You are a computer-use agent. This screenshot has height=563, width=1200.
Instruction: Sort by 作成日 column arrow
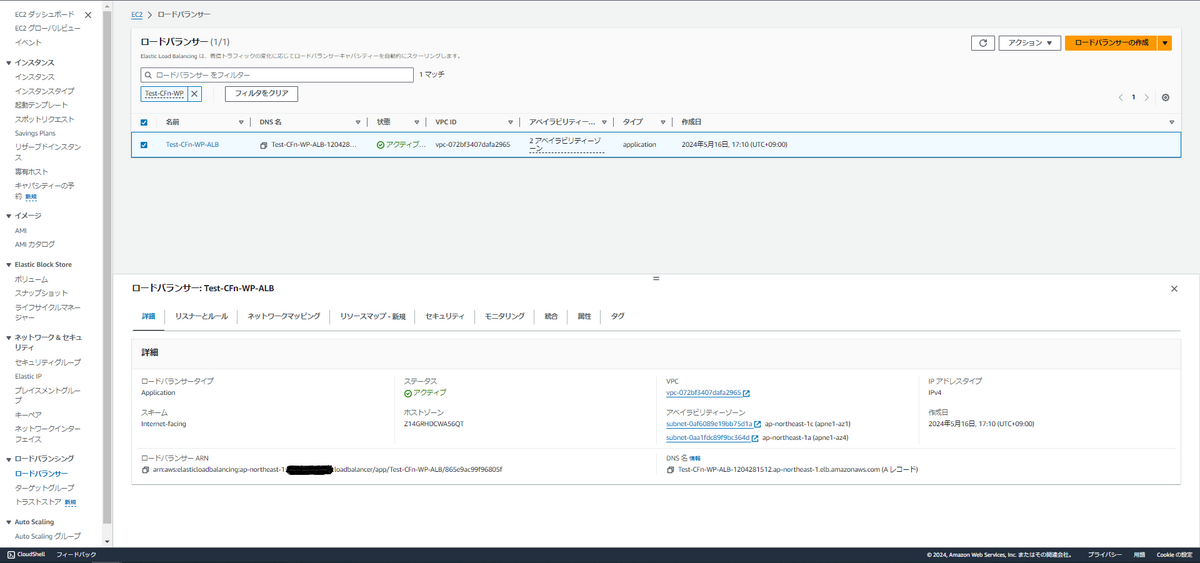[1172, 122]
